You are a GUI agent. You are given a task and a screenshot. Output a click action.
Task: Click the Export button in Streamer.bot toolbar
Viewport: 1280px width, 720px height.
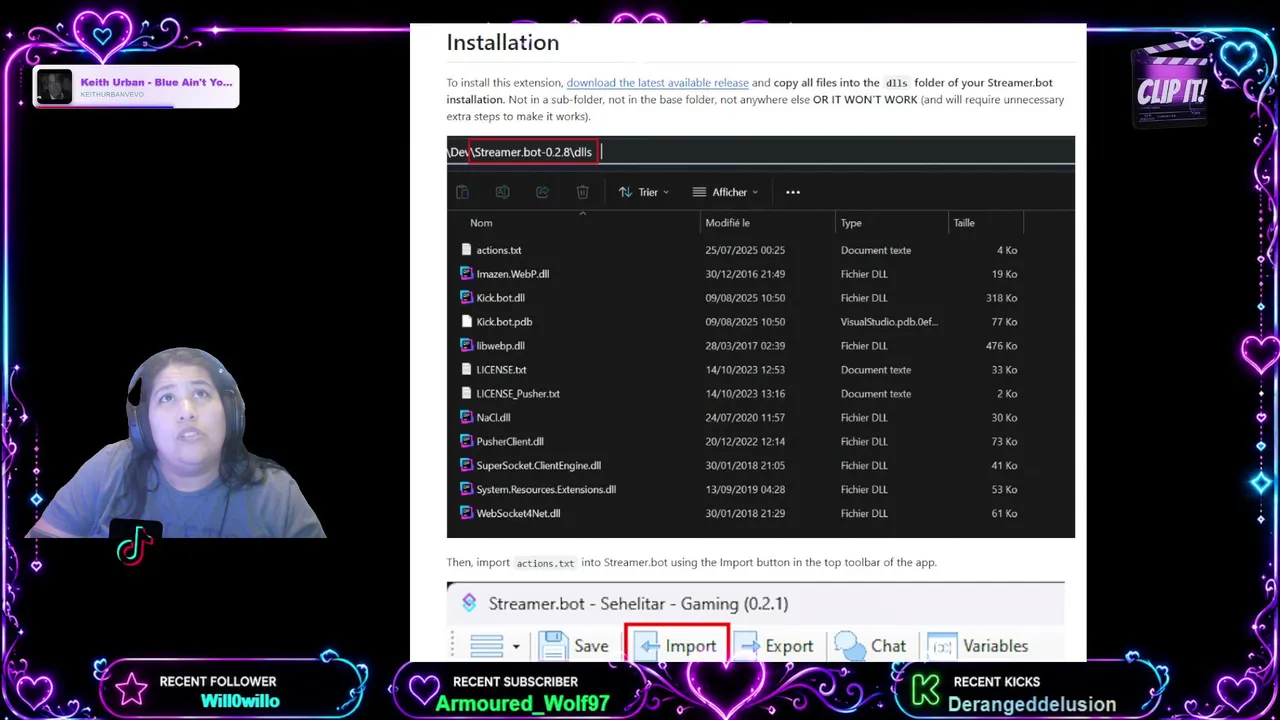pyautogui.click(x=775, y=646)
